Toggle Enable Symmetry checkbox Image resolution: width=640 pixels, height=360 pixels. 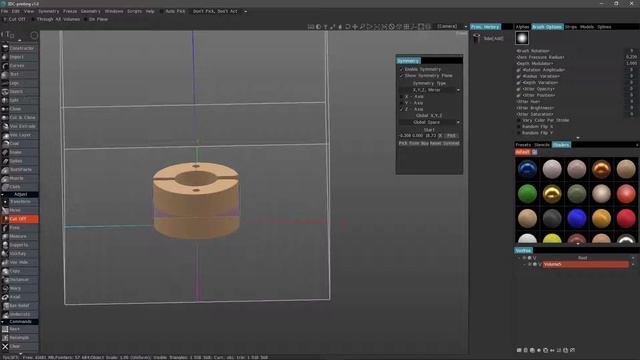[401, 69]
